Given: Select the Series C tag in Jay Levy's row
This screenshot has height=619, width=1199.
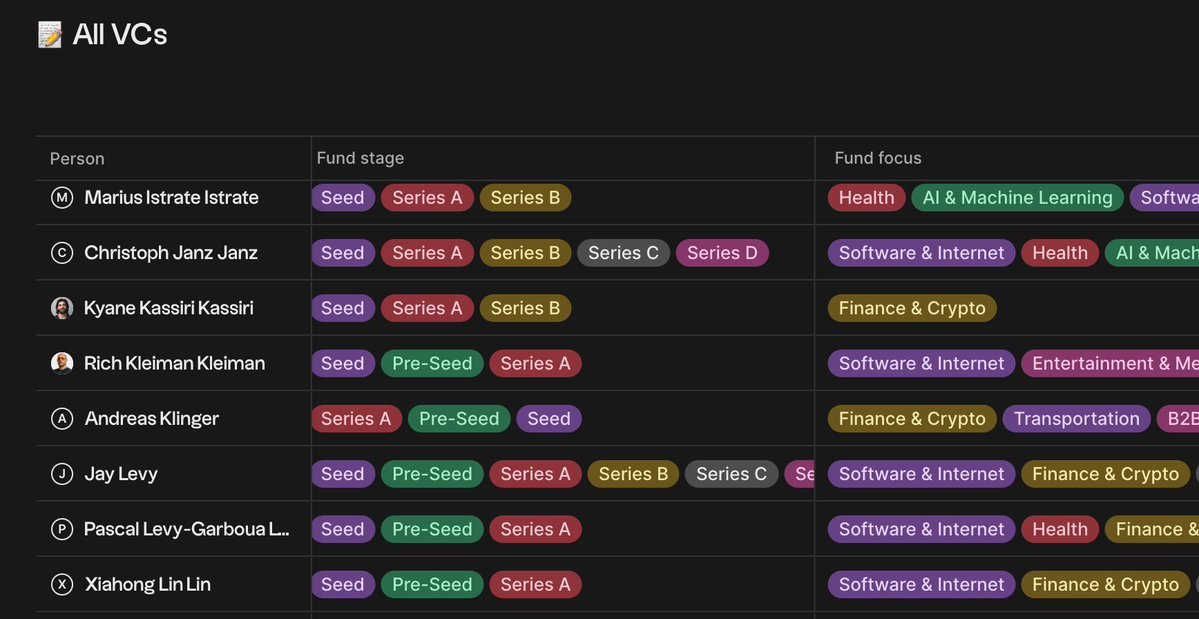Looking at the screenshot, I should tap(731, 474).
